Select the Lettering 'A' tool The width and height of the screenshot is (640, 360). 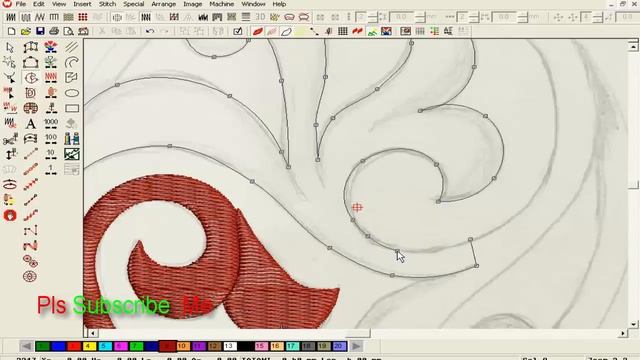[31, 123]
